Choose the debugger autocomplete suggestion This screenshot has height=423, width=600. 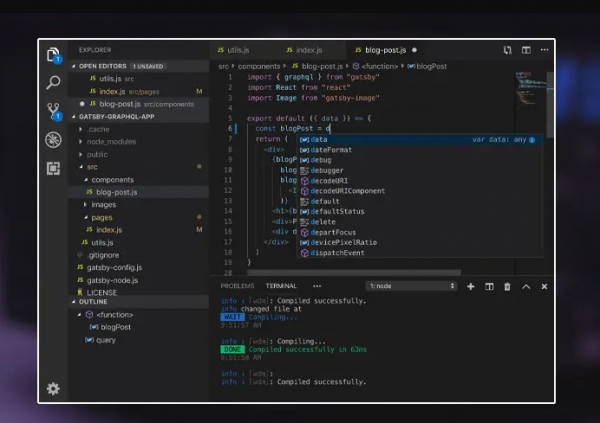point(420,170)
